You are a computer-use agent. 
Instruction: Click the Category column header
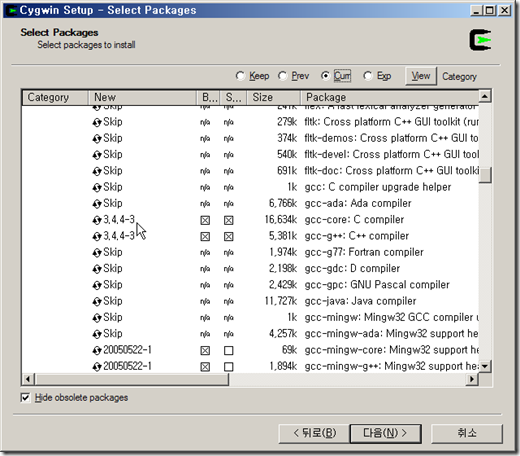pyautogui.click(x=55, y=97)
